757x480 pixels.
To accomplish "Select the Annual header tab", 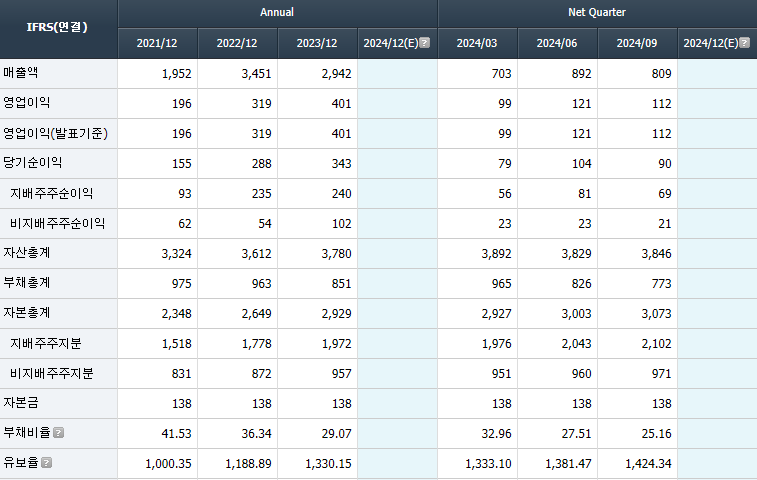I will (277, 13).
